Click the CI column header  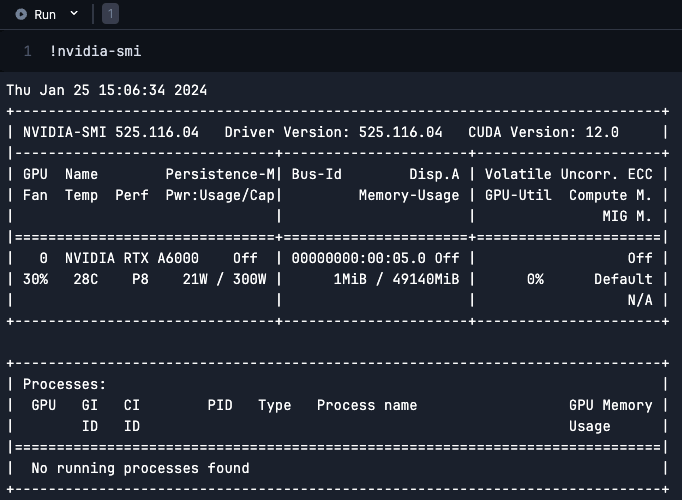pos(132,405)
